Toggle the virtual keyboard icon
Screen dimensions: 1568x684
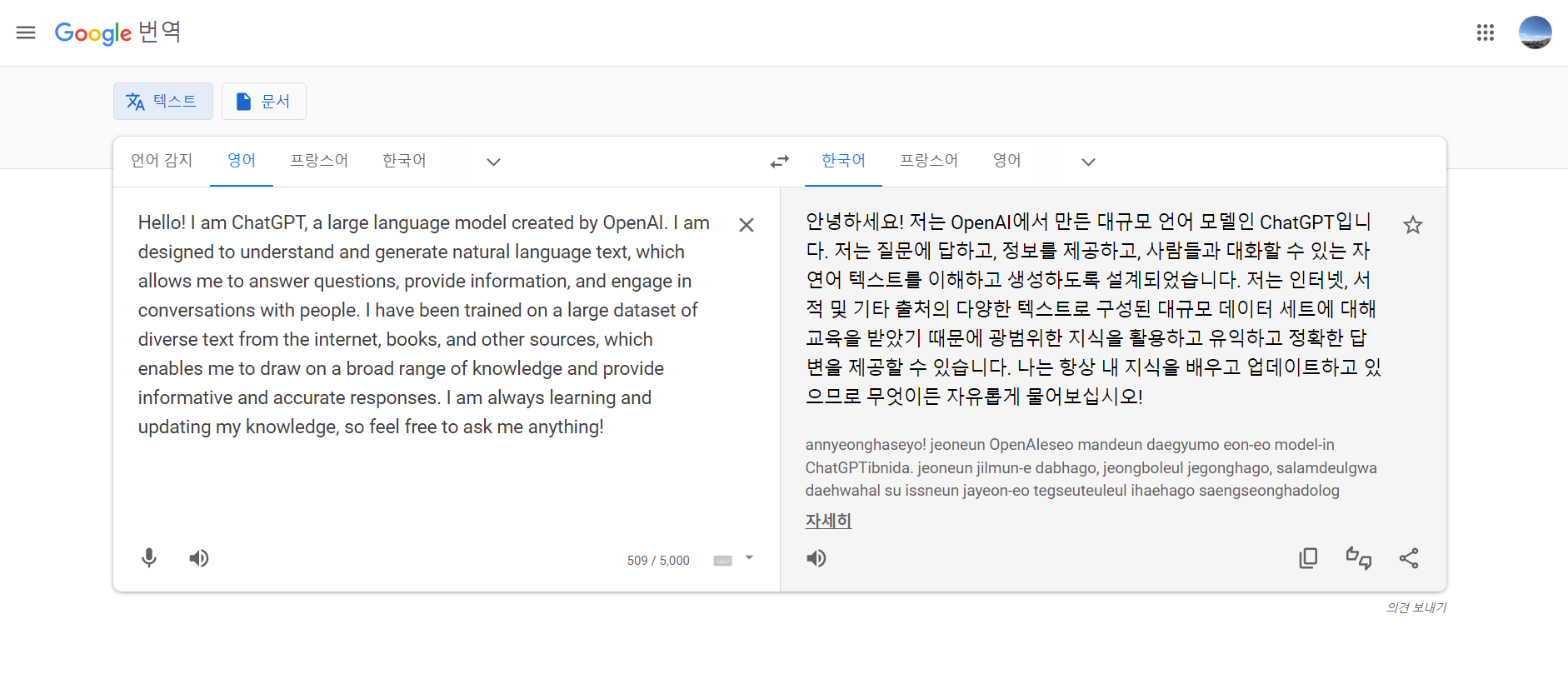click(722, 561)
